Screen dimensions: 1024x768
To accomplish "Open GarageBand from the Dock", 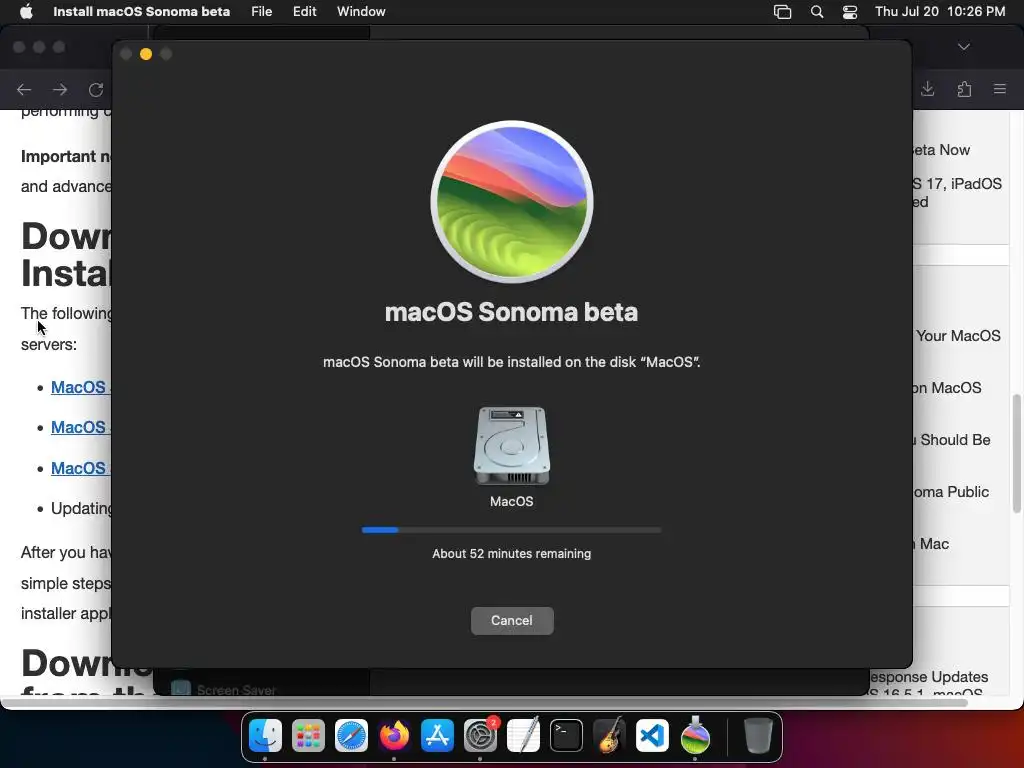I will (x=609, y=736).
